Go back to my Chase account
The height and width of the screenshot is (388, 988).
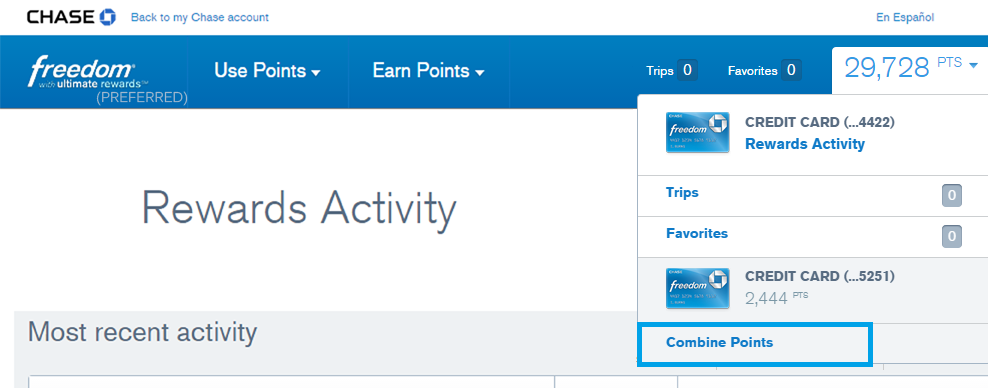click(x=200, y=17)
